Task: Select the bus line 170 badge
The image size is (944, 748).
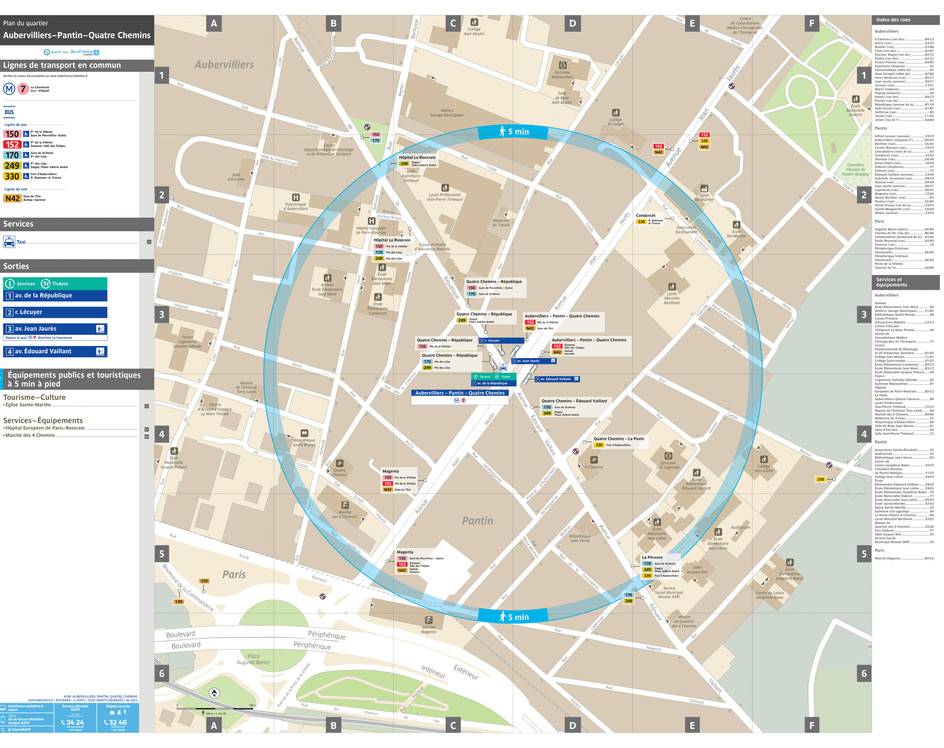Action: click(x=12, y=154)
